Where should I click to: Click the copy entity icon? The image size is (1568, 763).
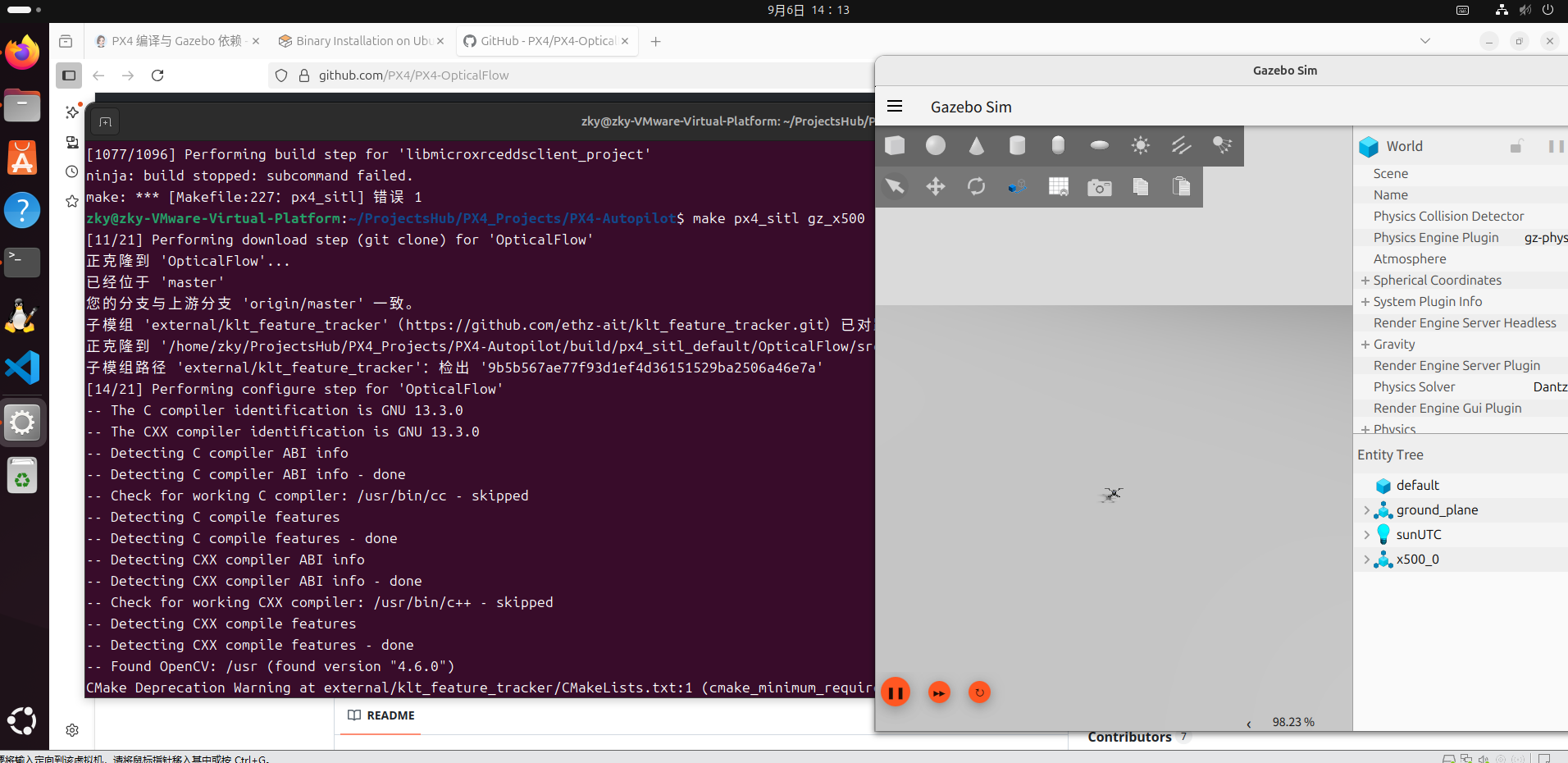(1141, 186)
